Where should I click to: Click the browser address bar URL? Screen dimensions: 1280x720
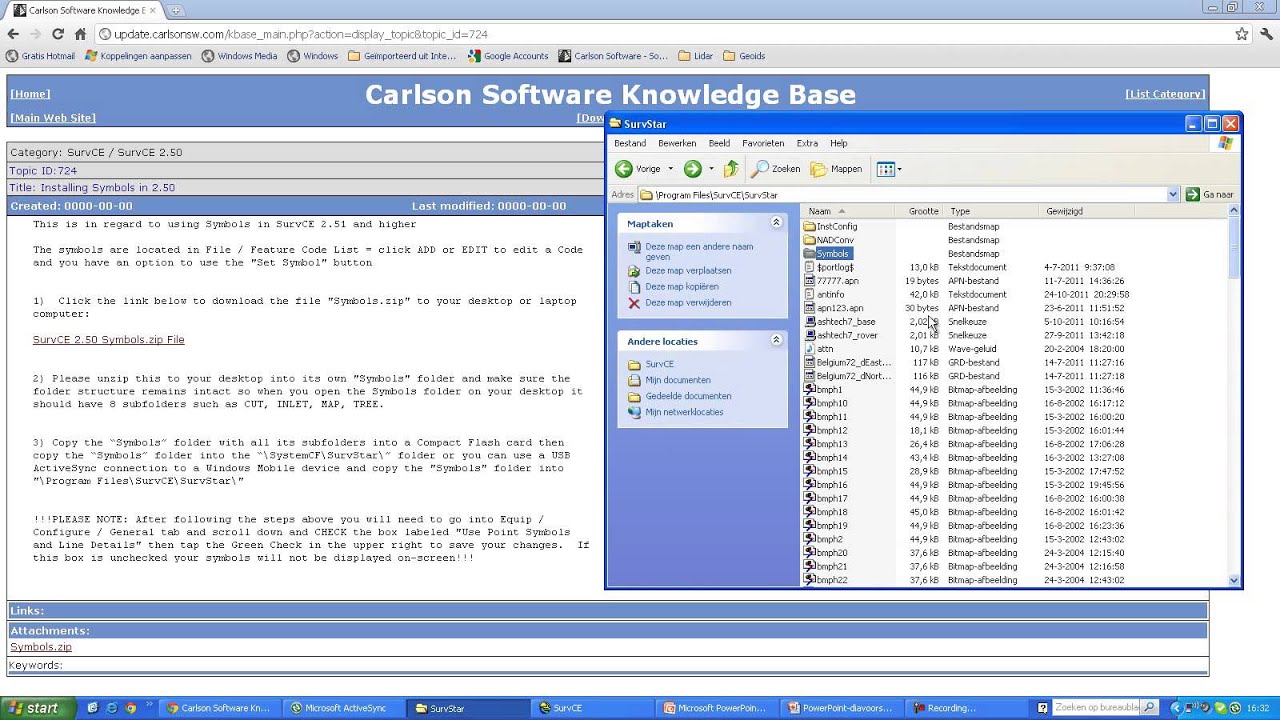pos(301,34)
